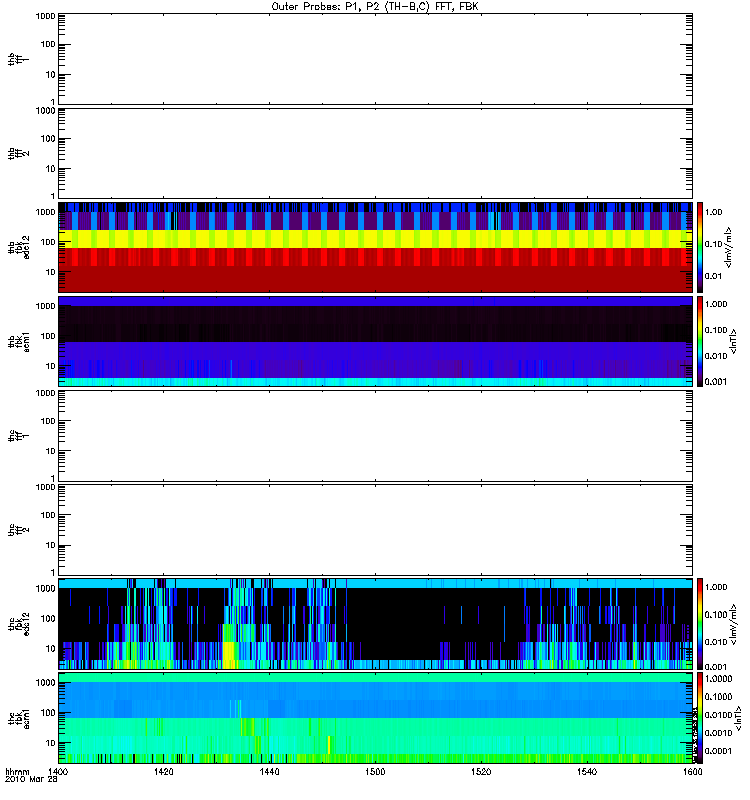Screen dimensions: 750x800
Task: Click the '1.00' value on thb edc12 colorbar
Action: 713,212
